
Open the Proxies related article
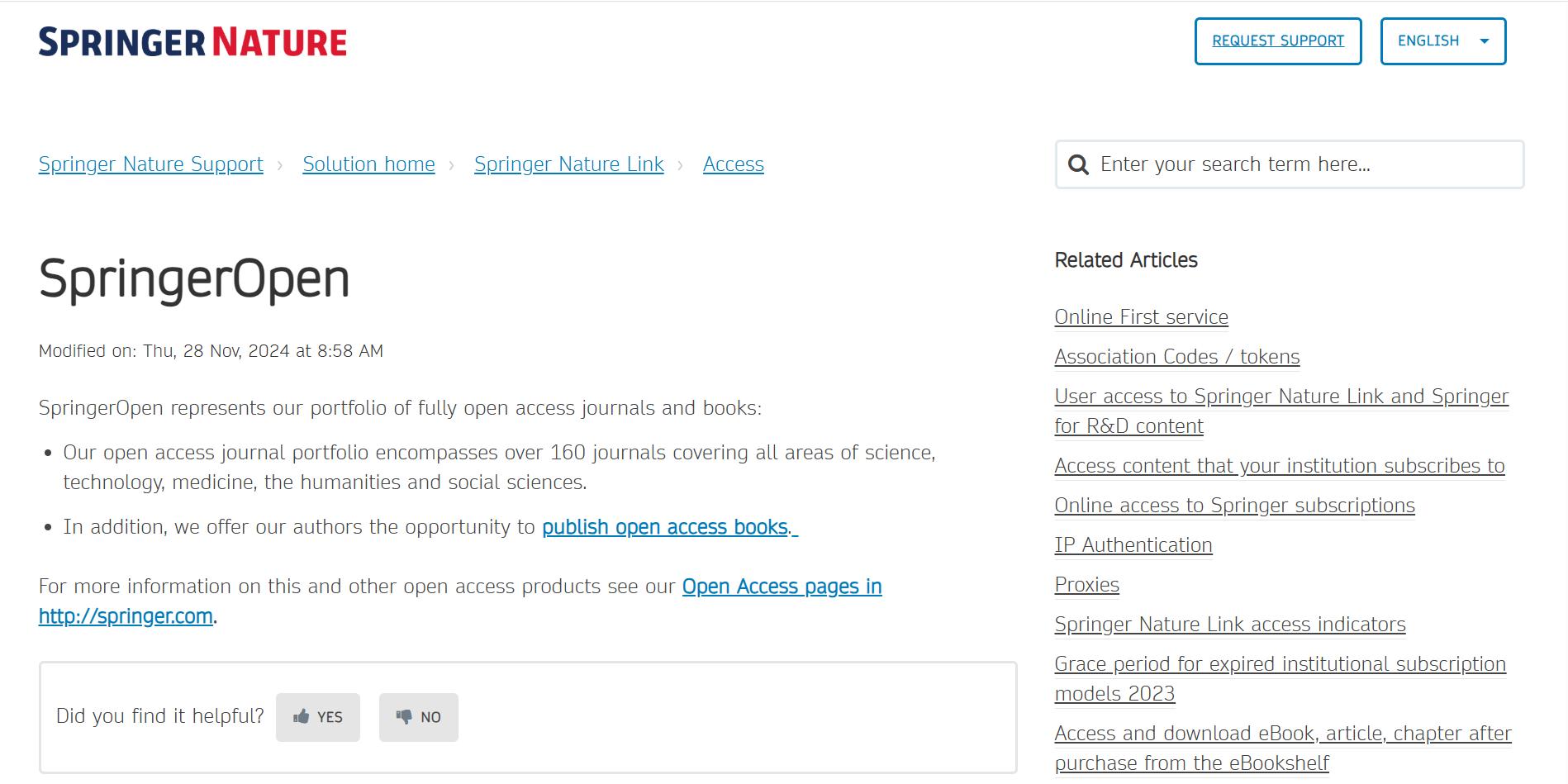1086,585
